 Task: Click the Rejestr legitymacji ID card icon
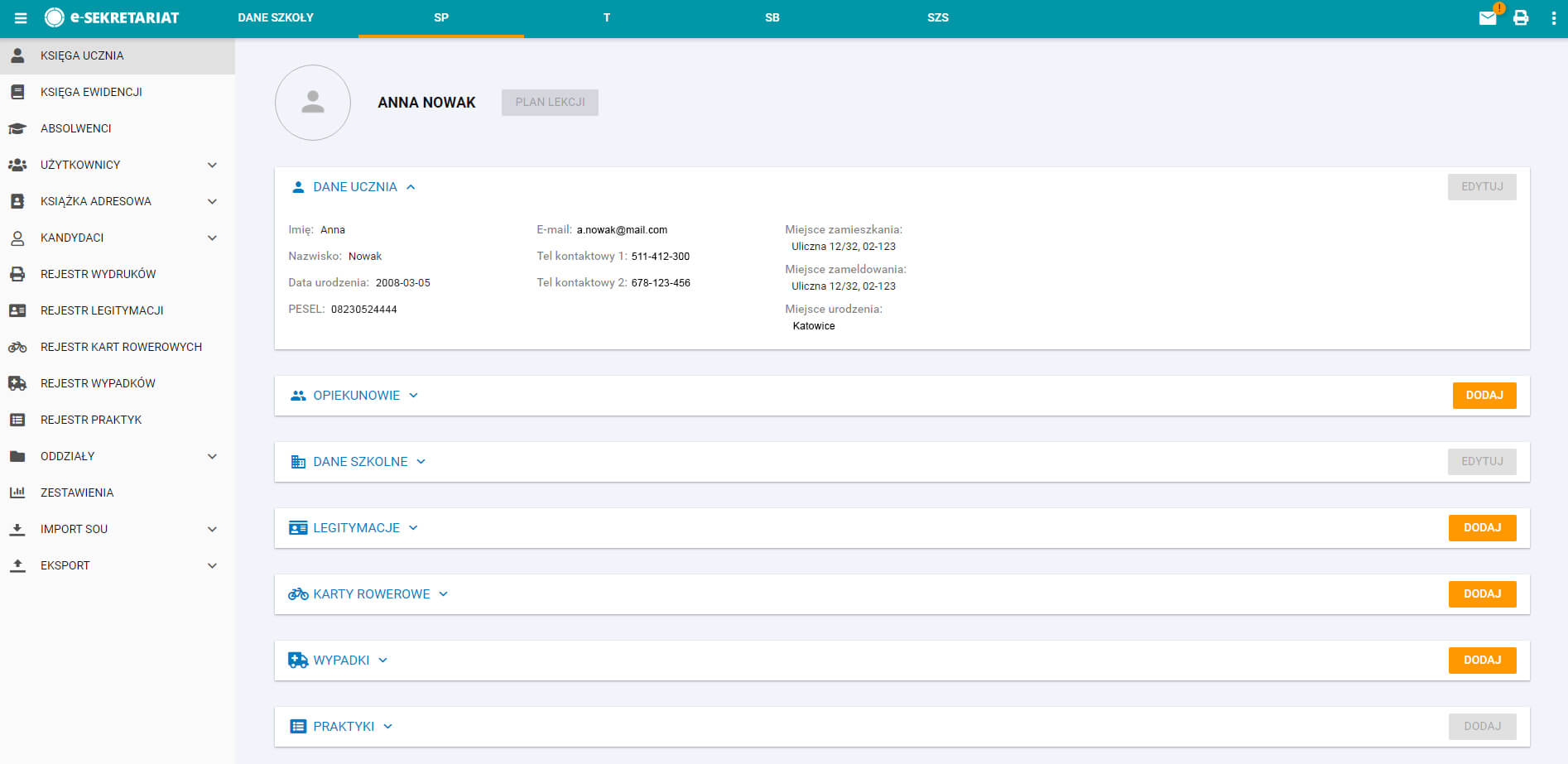17,310
